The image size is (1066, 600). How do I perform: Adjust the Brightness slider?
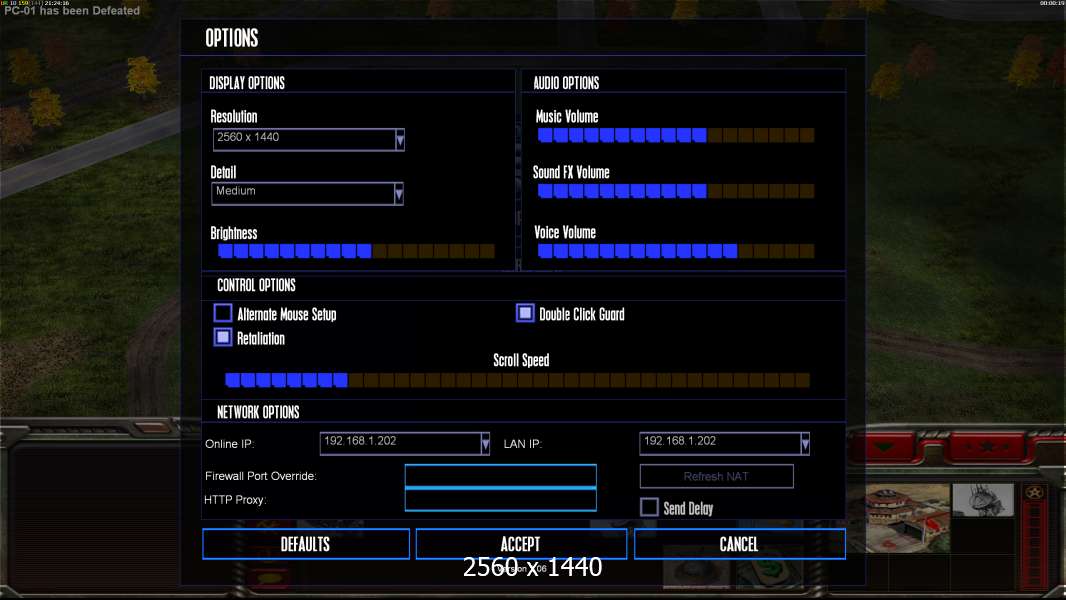pyautogui.click(x=356, y=251)
